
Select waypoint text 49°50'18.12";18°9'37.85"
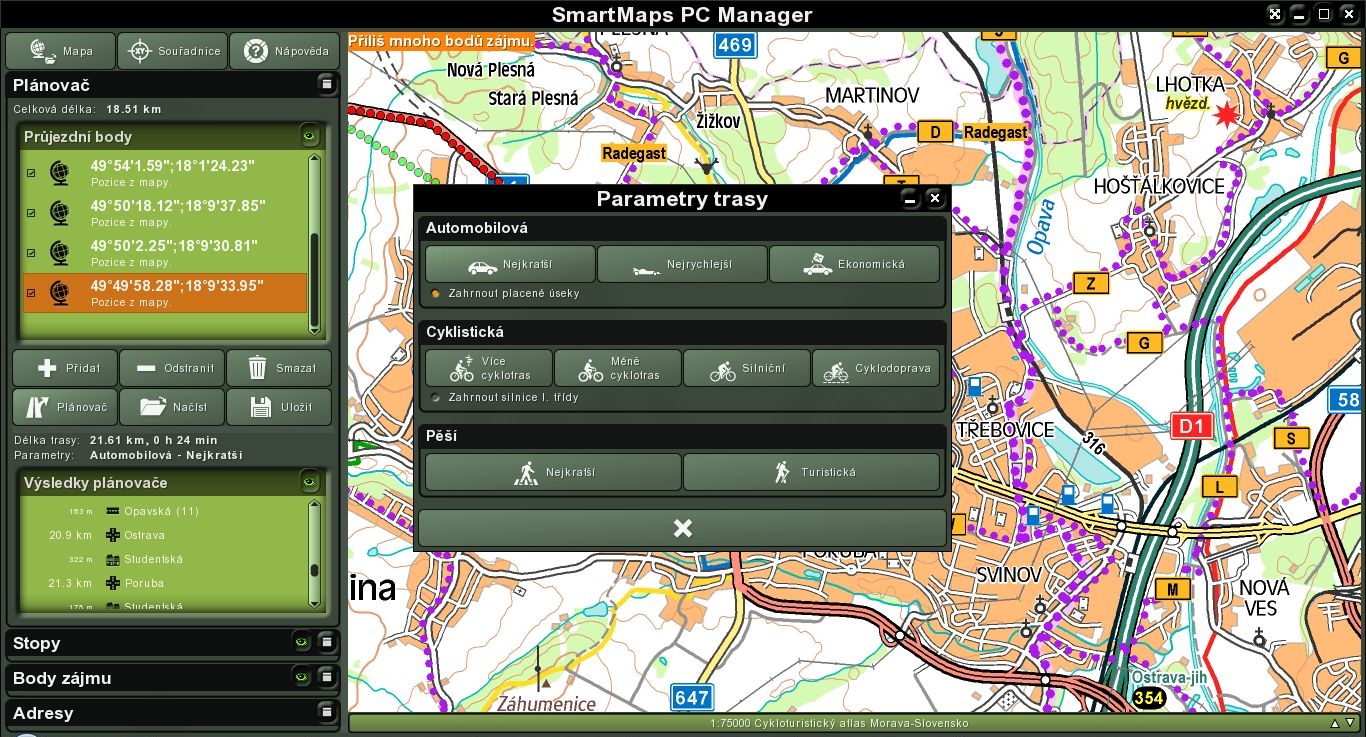click(x=178, y=206)
